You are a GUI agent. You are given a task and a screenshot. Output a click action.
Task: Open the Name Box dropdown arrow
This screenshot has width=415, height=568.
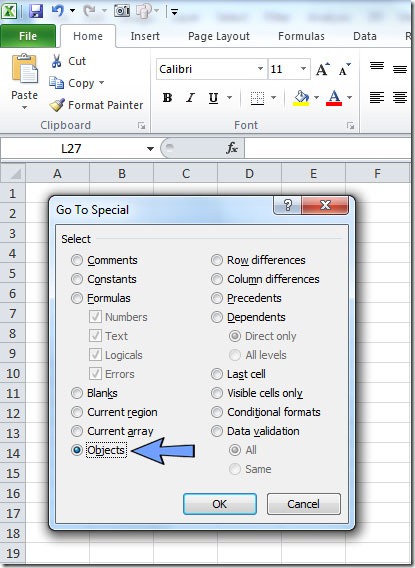point(150,149)
